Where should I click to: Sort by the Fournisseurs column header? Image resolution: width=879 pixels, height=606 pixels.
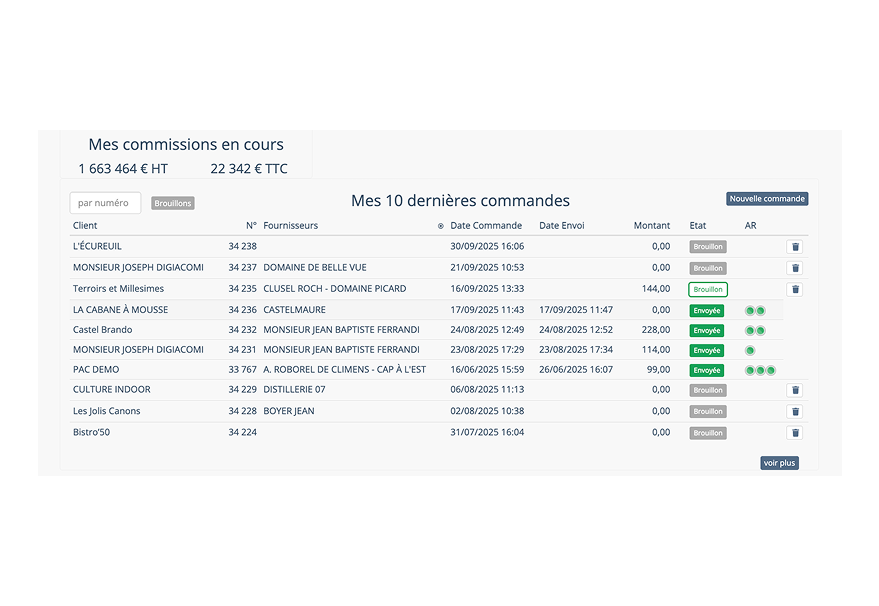click(290, 225)
